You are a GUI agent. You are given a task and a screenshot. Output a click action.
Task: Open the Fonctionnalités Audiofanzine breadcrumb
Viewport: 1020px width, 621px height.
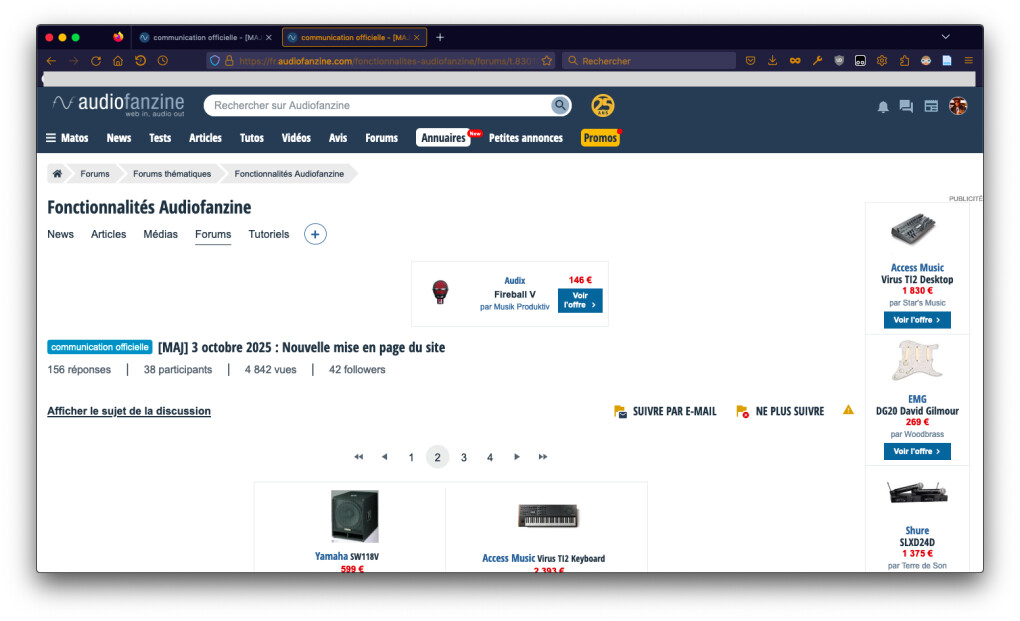tap(289, 174)
